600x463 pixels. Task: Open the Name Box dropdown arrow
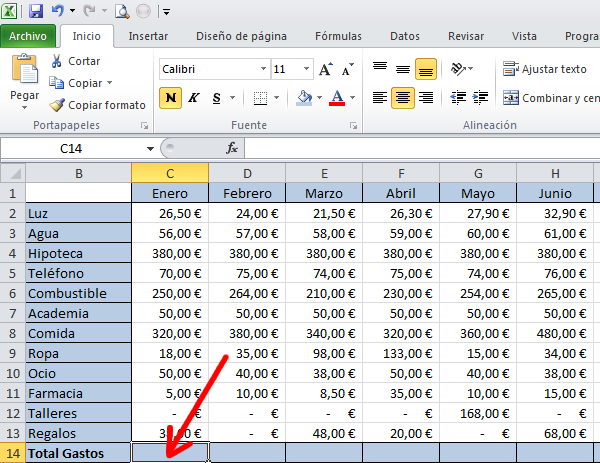point(150,148)
